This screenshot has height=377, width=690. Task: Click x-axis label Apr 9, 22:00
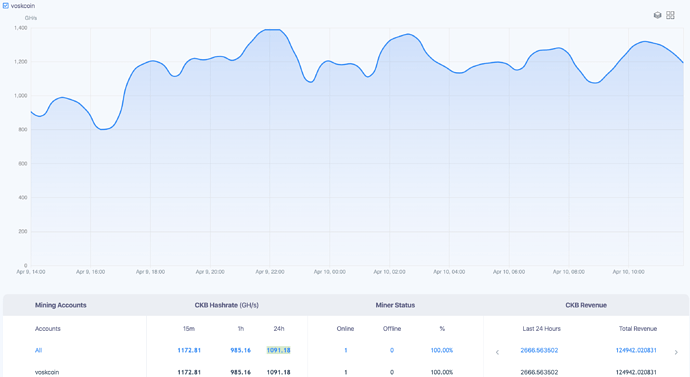coord(270,272)
